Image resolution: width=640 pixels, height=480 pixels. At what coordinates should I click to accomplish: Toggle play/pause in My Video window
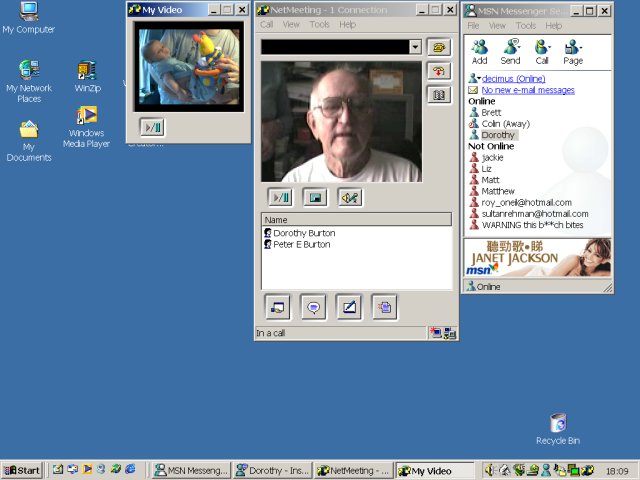[x=153, y=127]
